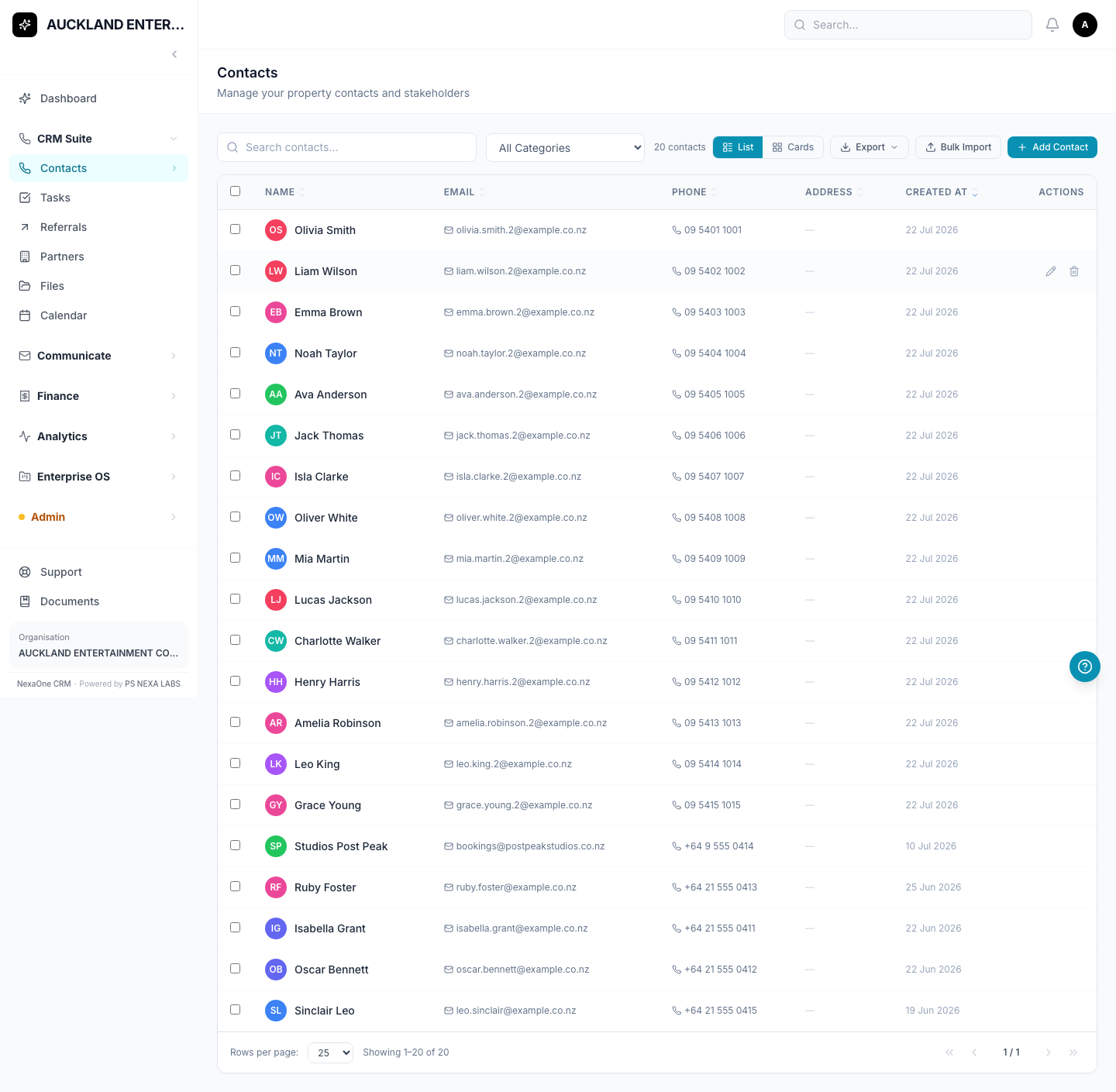Switch to List view

point(738,147)
